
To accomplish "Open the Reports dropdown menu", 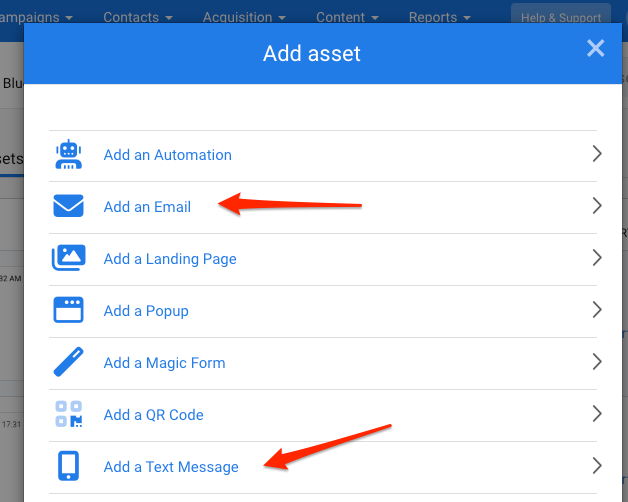I will tap(439, 17).
